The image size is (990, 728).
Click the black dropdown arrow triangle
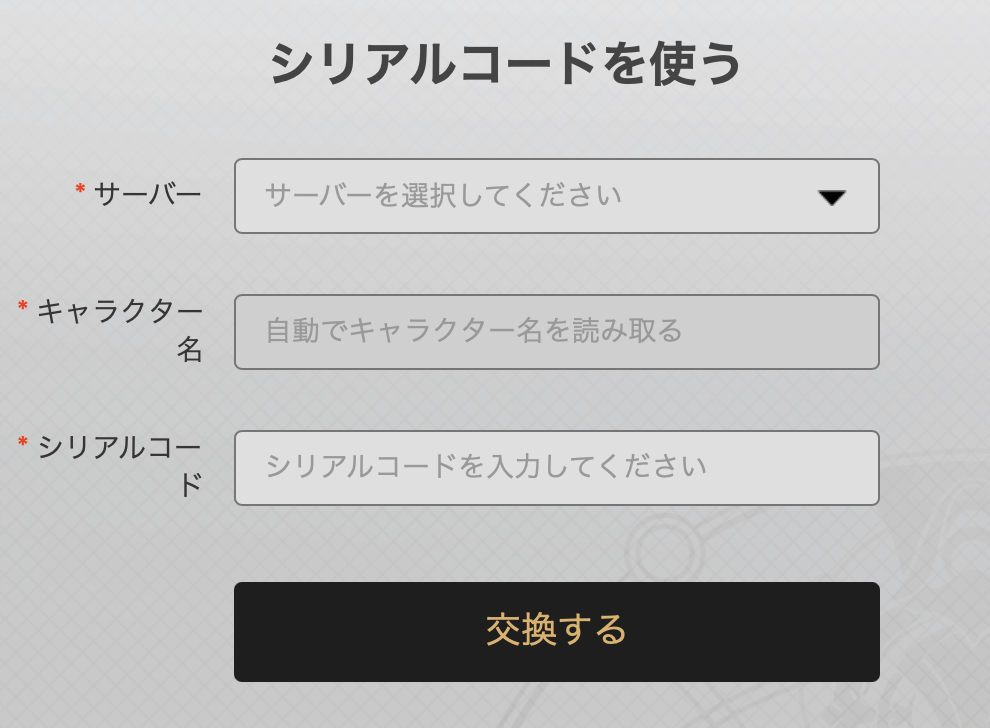click(832, 198)
